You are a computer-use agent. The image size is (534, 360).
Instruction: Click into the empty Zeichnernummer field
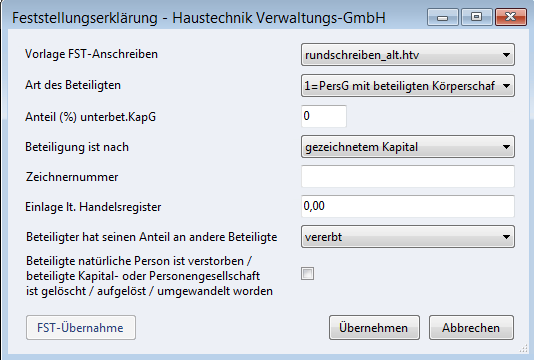(x=408, y=176)
